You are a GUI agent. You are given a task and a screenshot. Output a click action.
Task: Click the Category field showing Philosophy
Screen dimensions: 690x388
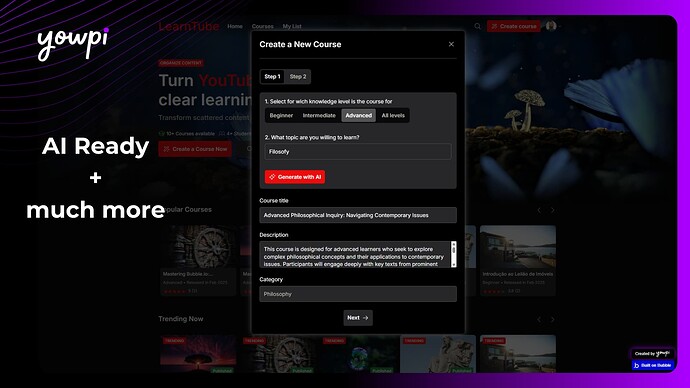click(358, 294)
